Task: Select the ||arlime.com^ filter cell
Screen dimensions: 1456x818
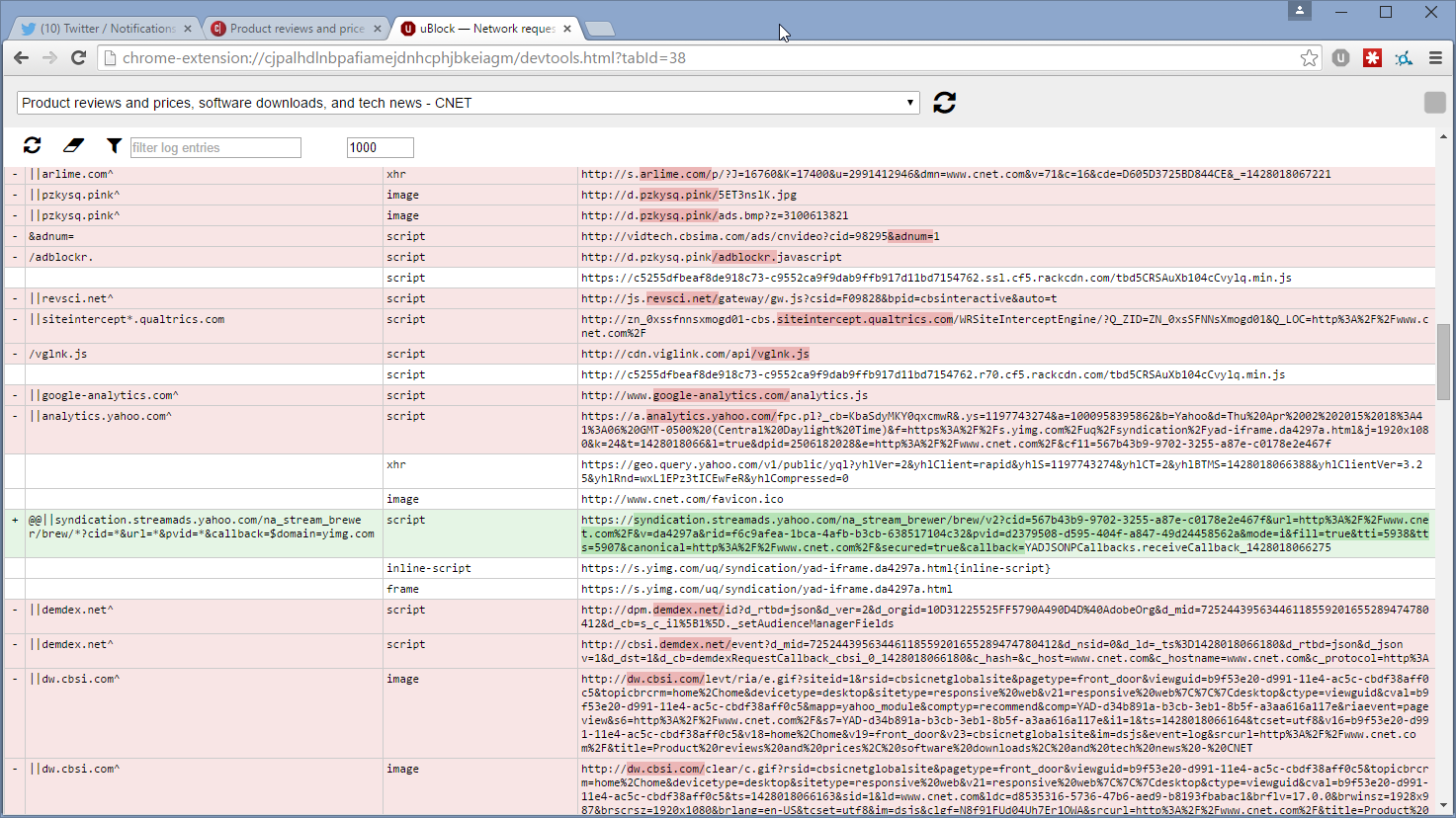Action: (x=204, y=174)
